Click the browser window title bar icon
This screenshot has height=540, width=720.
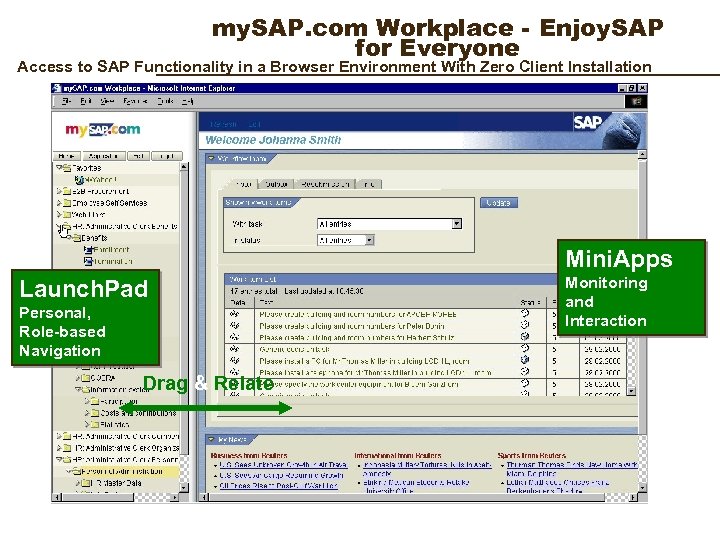tap(57, 88)
